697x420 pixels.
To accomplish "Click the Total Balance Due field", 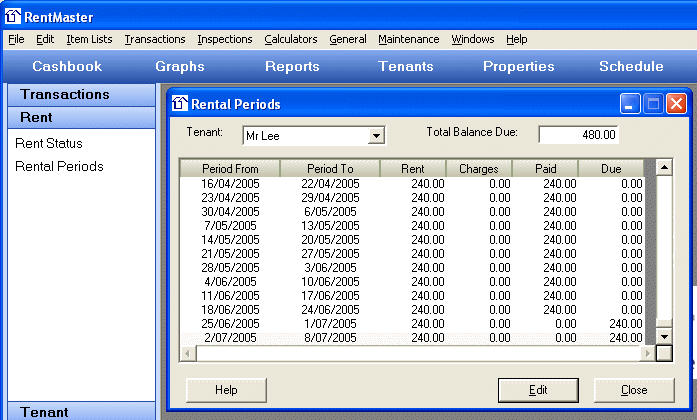I will (x=579, y=134).
